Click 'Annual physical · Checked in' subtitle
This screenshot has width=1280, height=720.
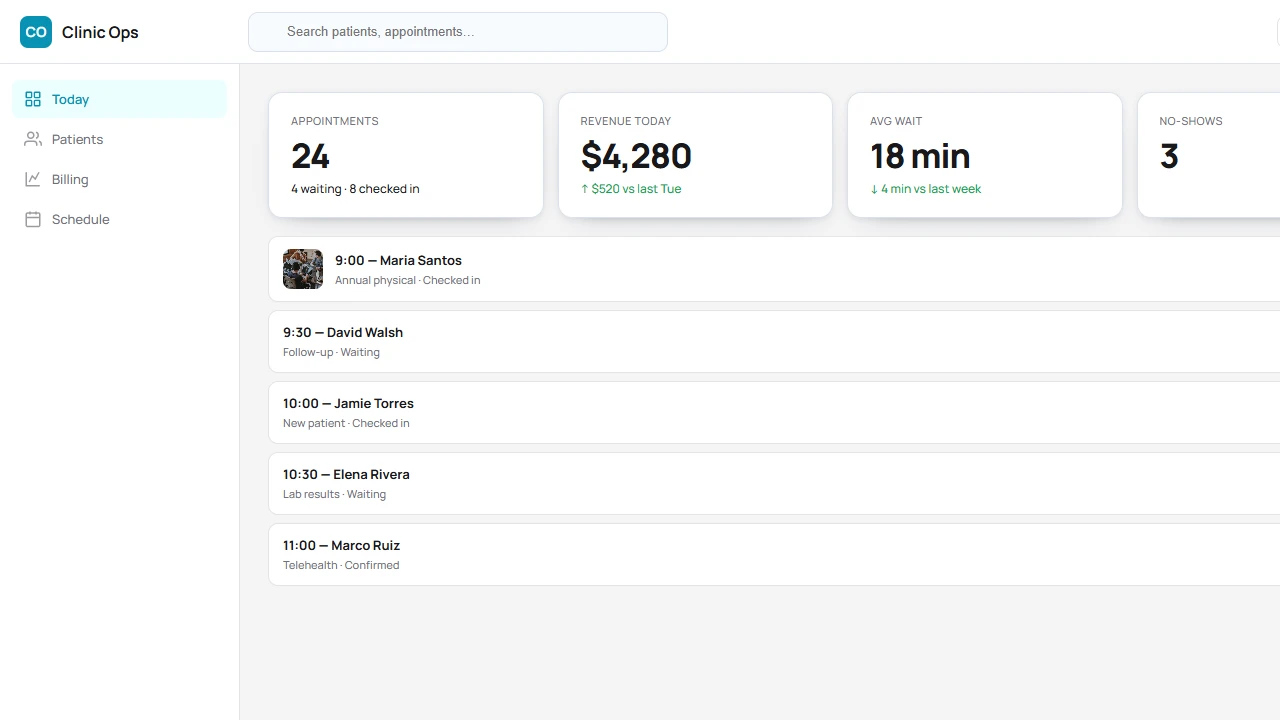(408, 280)
